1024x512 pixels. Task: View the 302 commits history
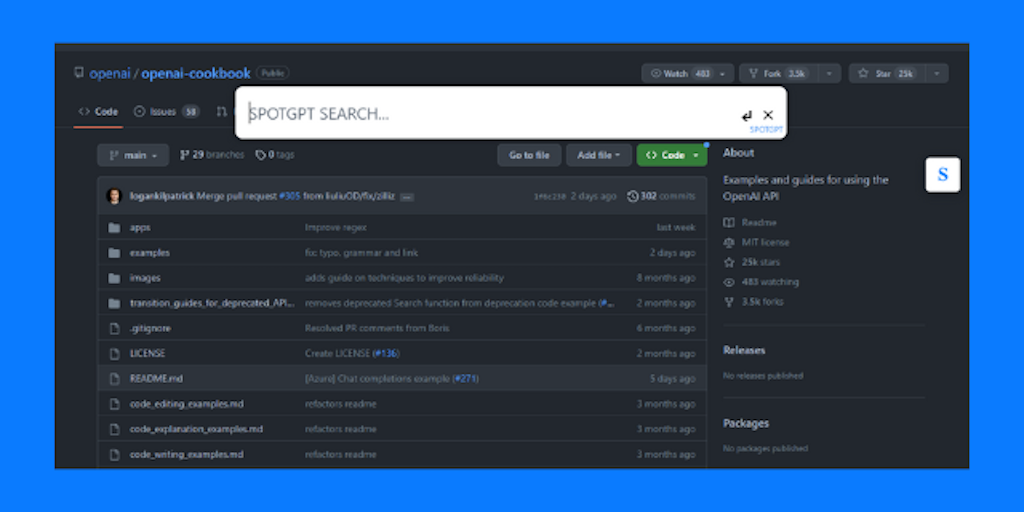click(661, 196)
